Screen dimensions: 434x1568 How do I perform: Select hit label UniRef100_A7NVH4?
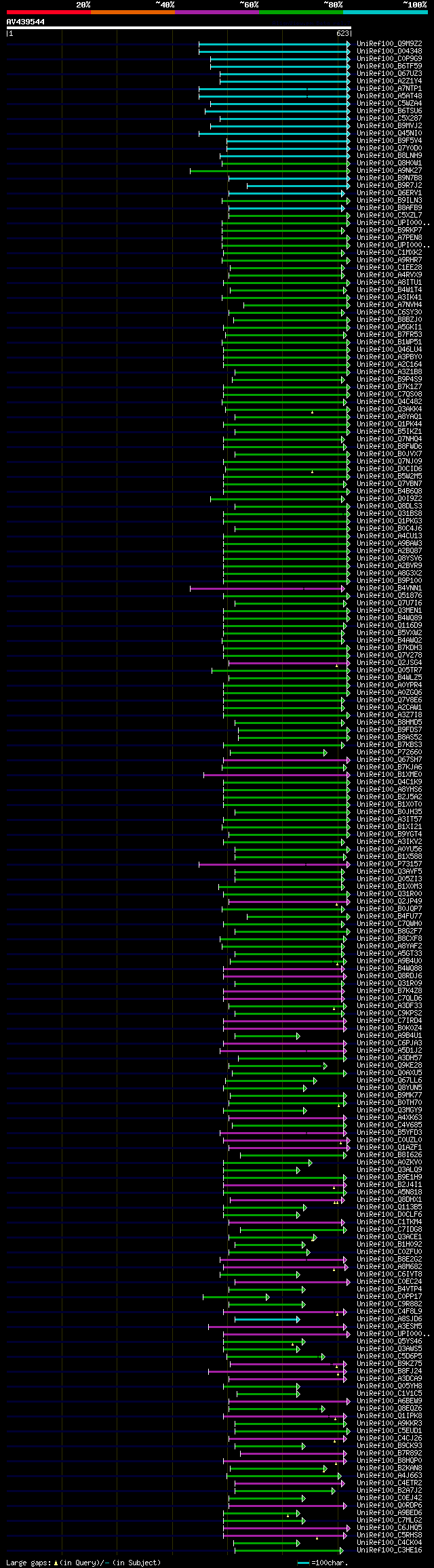(x=389, y=305)
